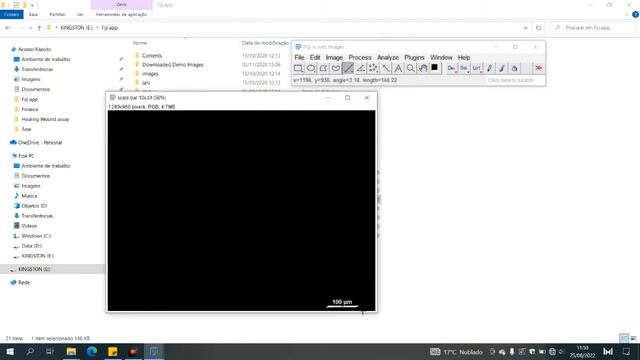Image resolution: width=640 pixels, height=360 pixels.
Task: Expand the address bar history dropdown
Action: coord(525,28)
